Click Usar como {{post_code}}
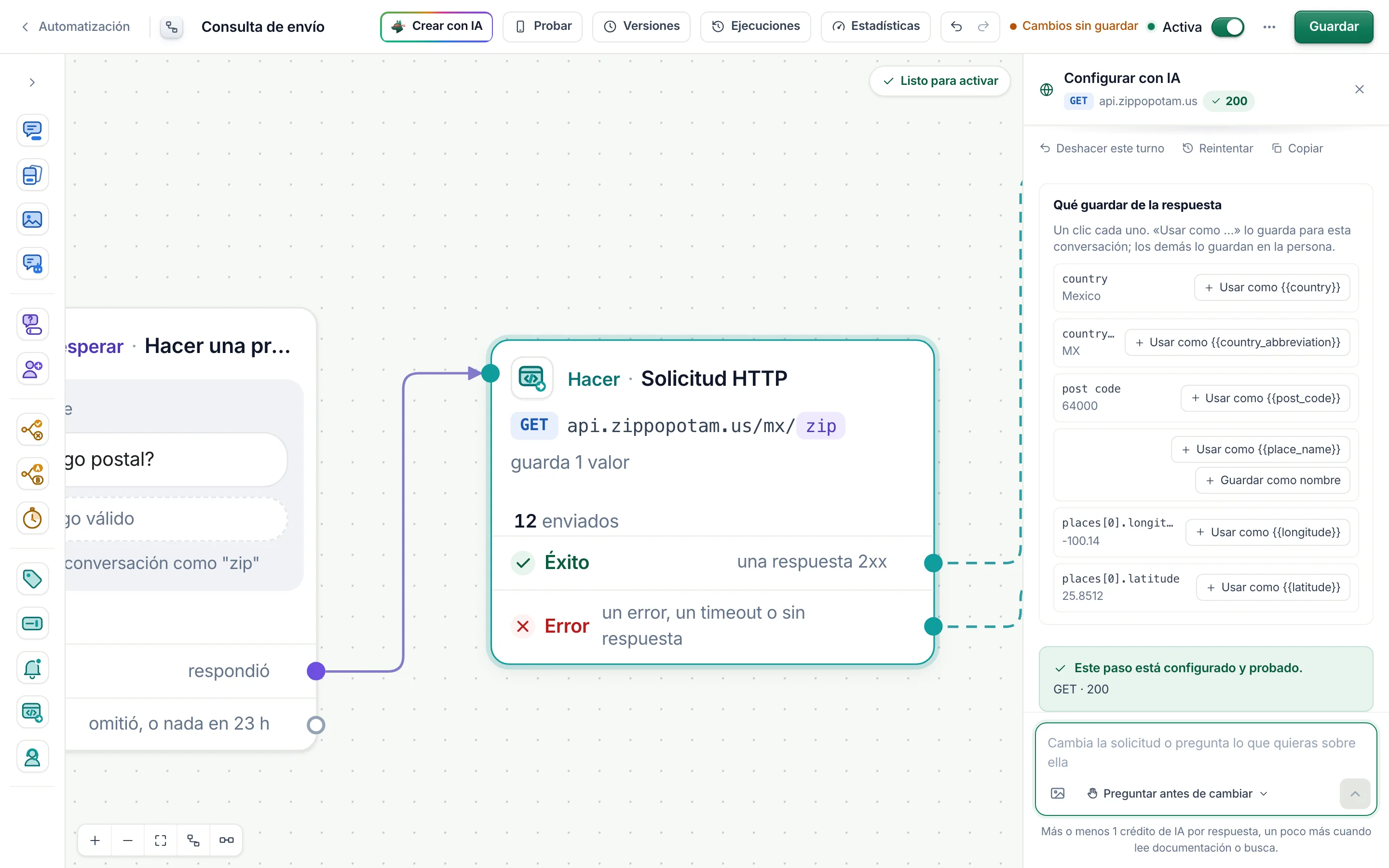 coord(1265,398)
